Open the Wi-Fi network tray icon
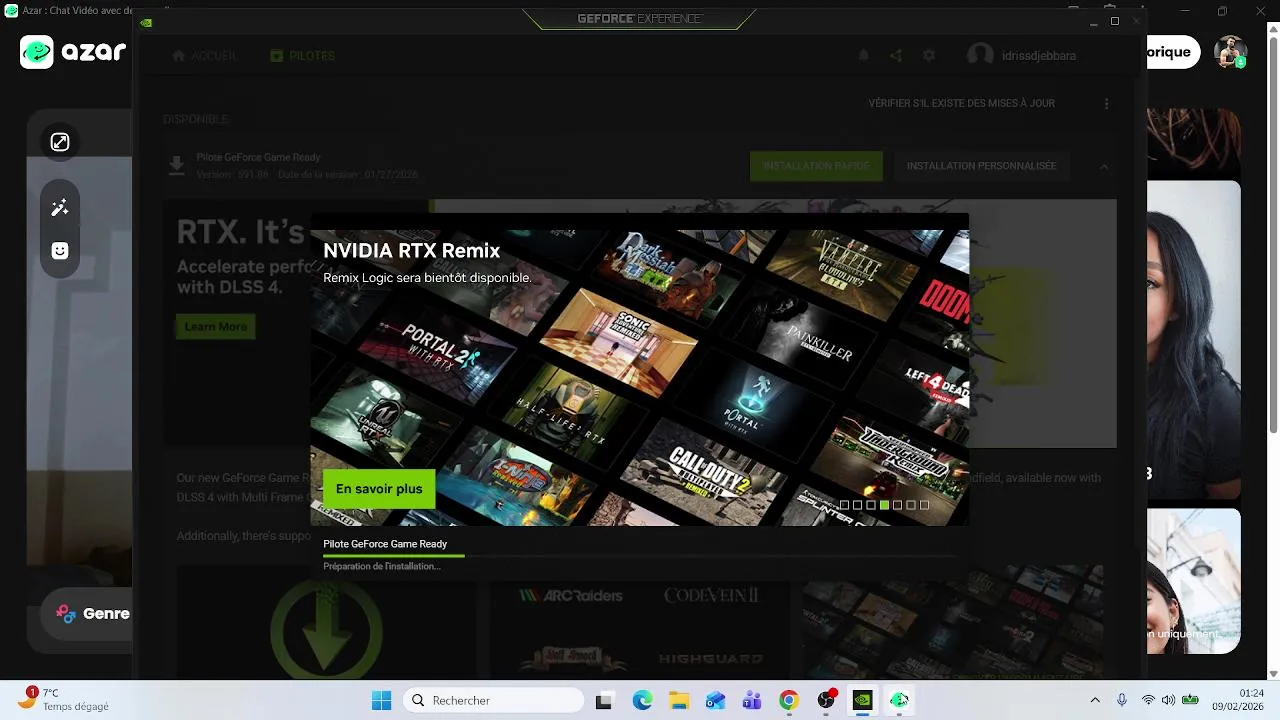The image size is (1280, 720). tap(1148, 700)
